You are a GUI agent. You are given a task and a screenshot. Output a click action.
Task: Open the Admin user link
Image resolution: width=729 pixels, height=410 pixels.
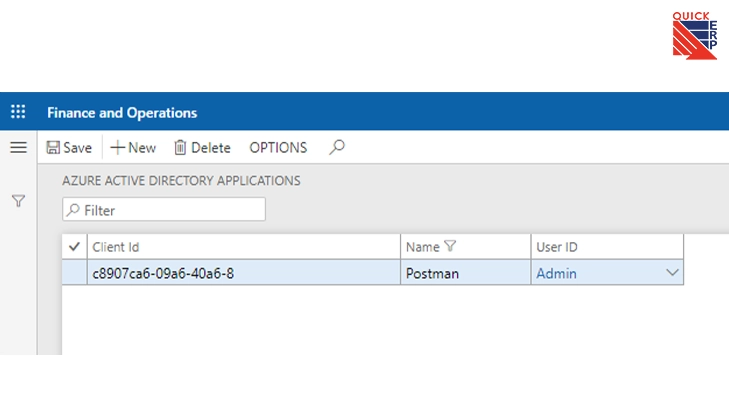click(557, 273)
